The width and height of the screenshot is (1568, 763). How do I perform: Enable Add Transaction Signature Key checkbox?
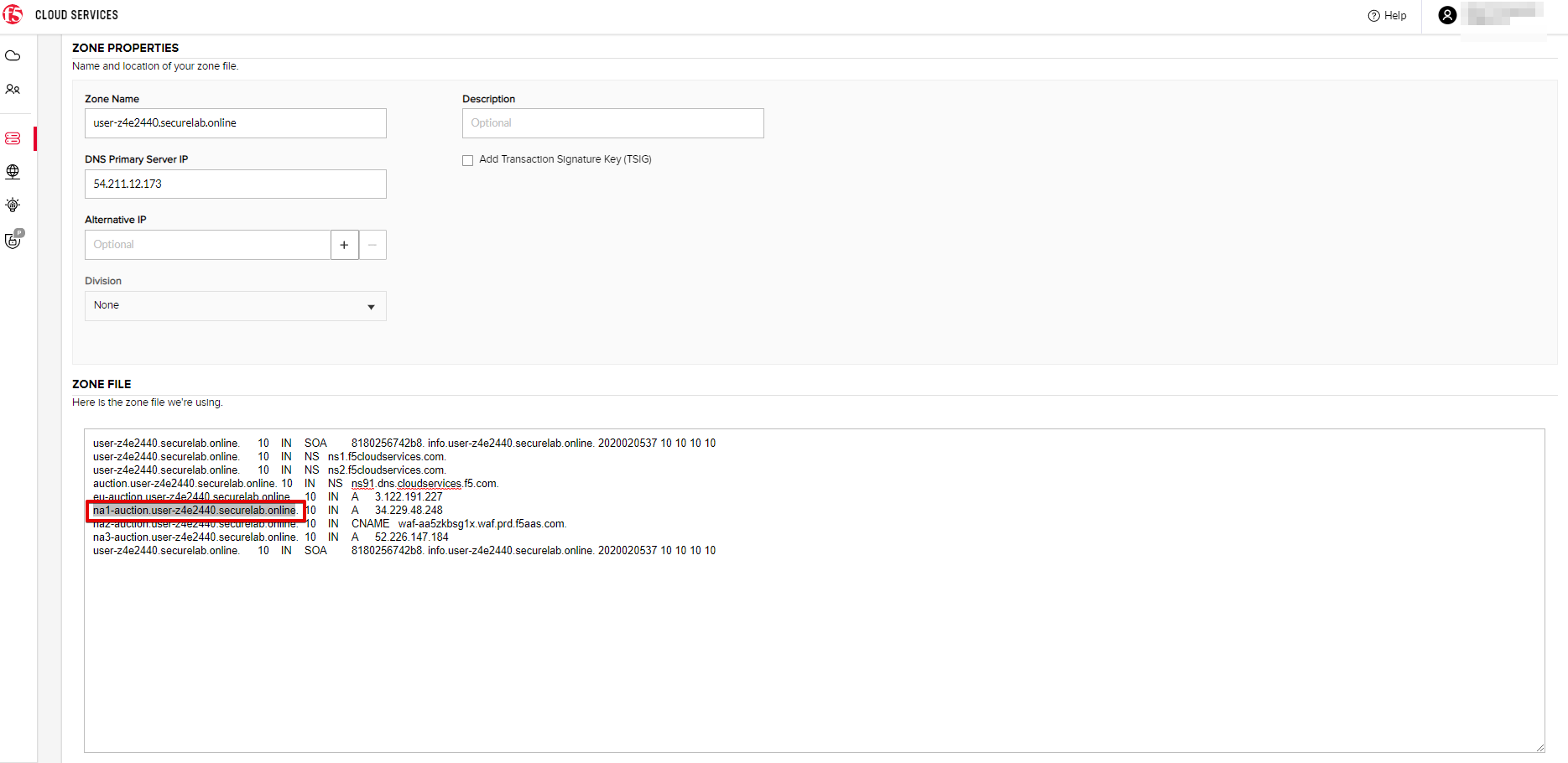(x=468, y=160)
